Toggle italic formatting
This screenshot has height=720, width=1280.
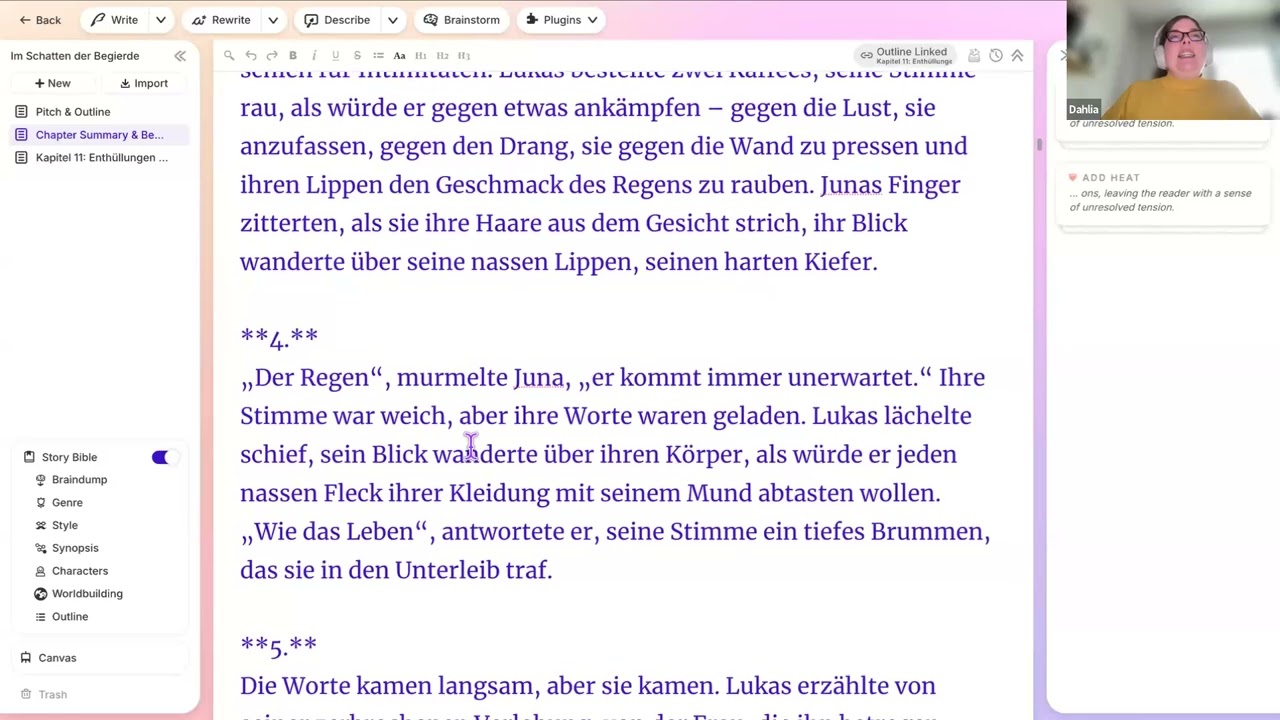[314, 56]
